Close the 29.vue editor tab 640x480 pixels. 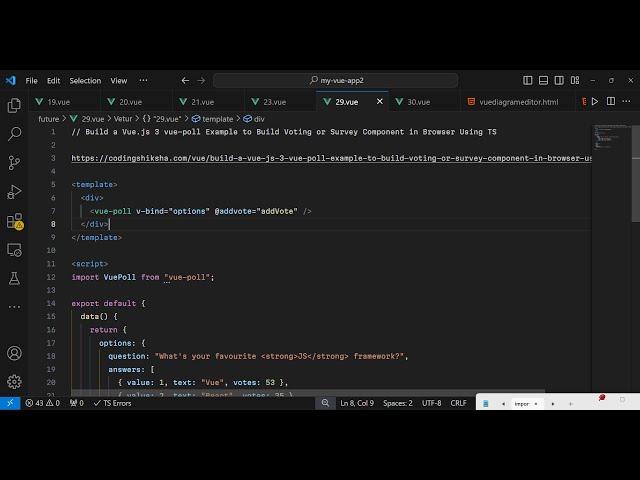tap(380, 101)
